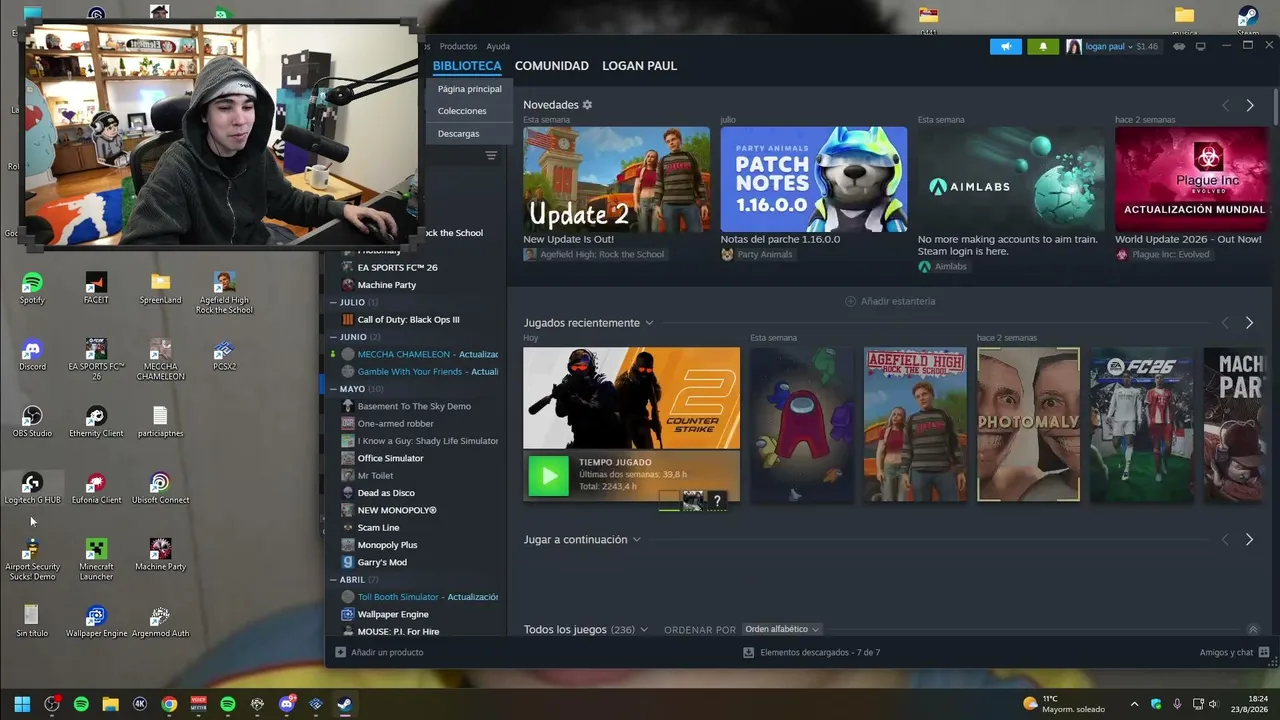
Task: Click the green play button for Counter-Strike 2
Action: pyautogui.click(x=548, y=476)
